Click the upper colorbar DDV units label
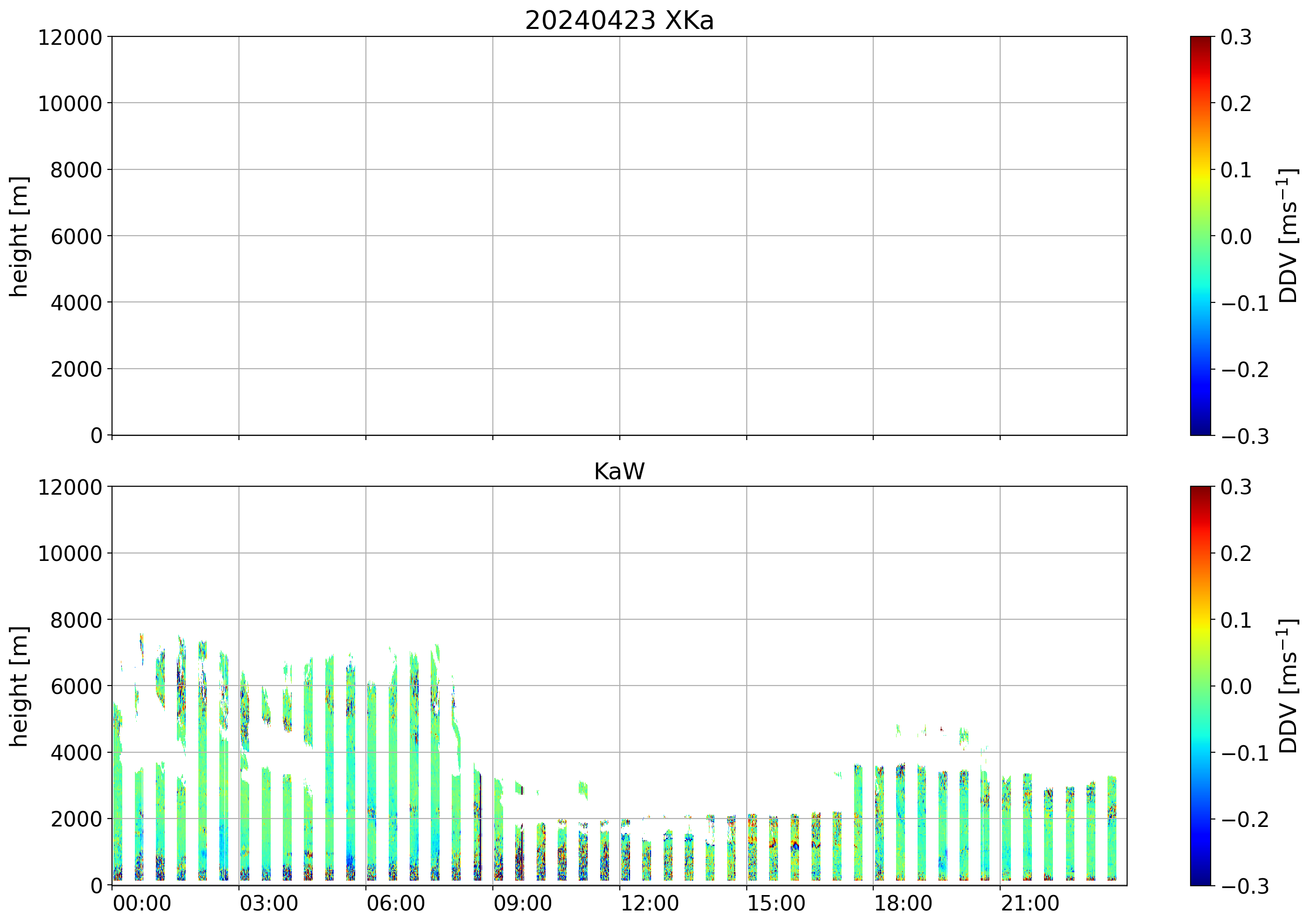 click(x=1288, y=236)
